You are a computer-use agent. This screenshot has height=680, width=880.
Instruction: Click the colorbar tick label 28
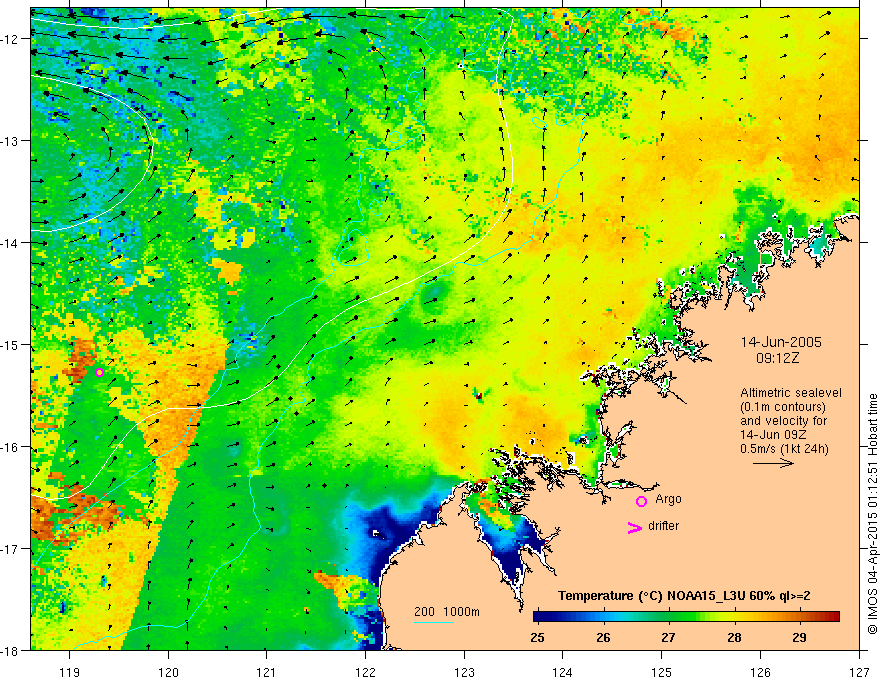(734, 637)
